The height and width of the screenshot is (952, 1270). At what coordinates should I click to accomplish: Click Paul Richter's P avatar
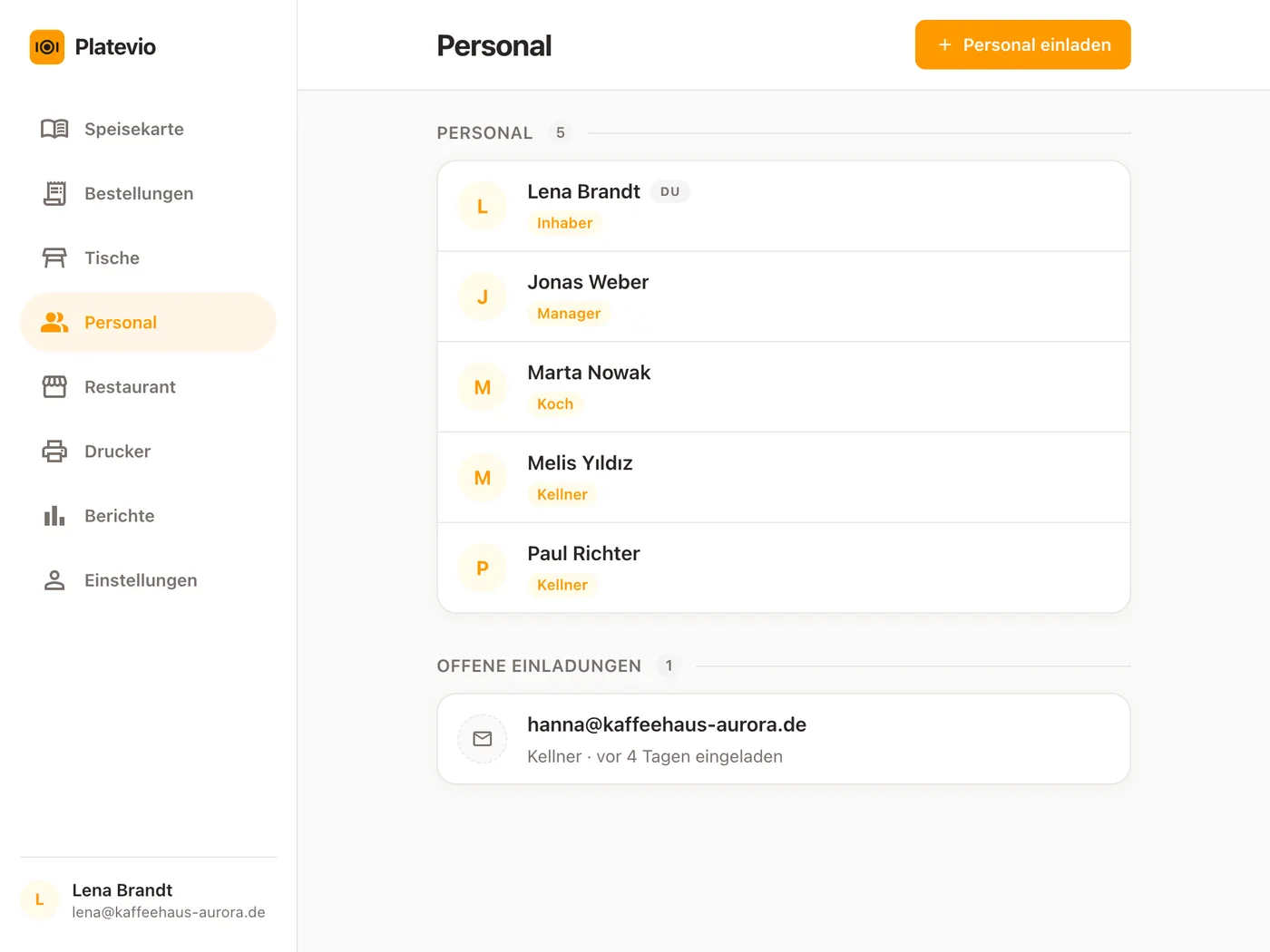483,568
